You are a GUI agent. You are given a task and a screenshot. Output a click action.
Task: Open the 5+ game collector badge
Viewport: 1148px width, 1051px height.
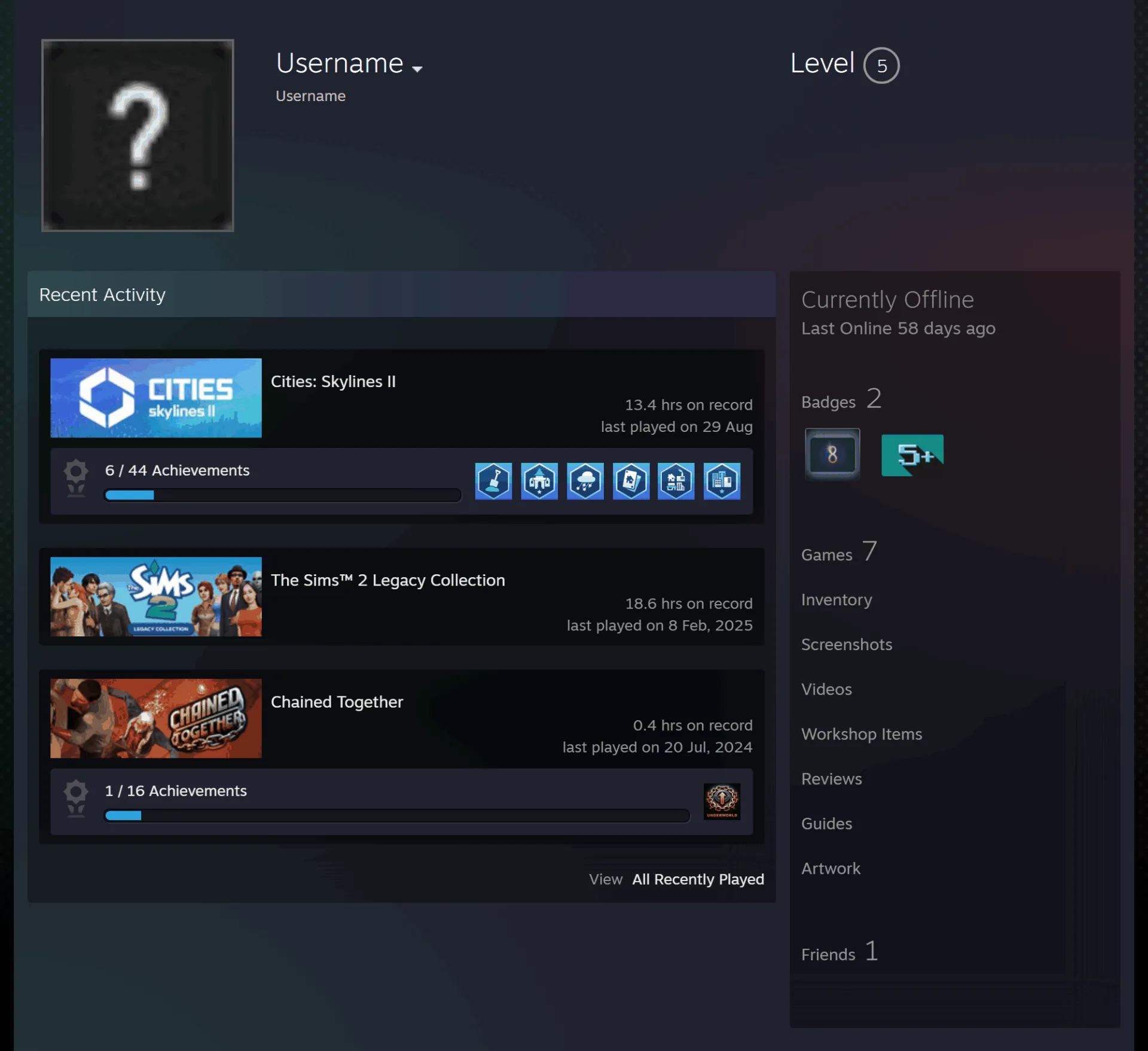point(912,455)
